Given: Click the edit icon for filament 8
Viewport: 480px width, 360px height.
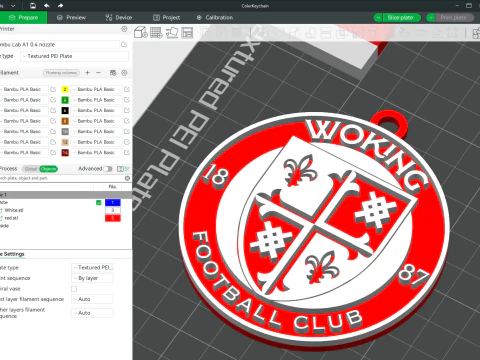Looking at the screenshot, I should [x=127, y=121].
